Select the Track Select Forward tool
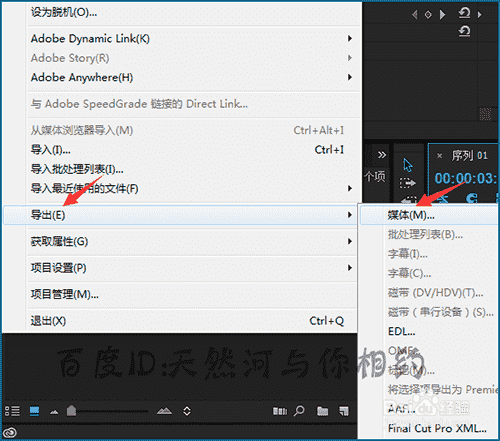Viewport: 500px width, 441px height. (408, 183)
